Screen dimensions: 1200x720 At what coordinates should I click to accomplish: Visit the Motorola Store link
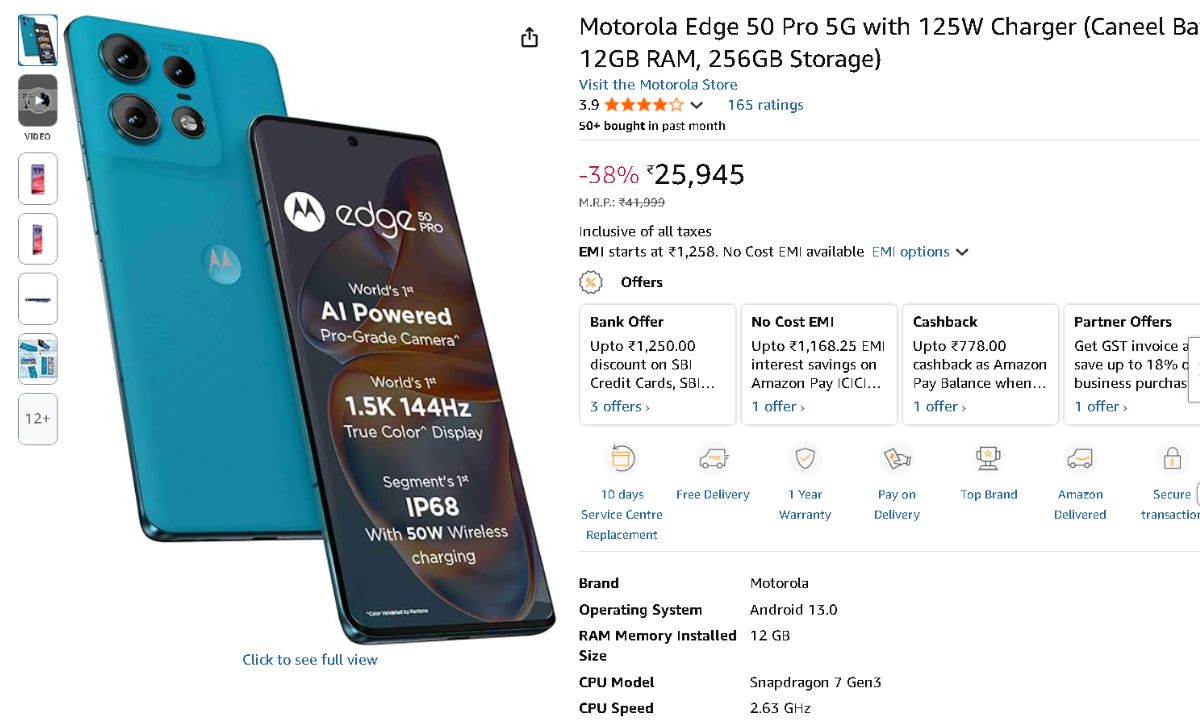(x=658, y=85)
